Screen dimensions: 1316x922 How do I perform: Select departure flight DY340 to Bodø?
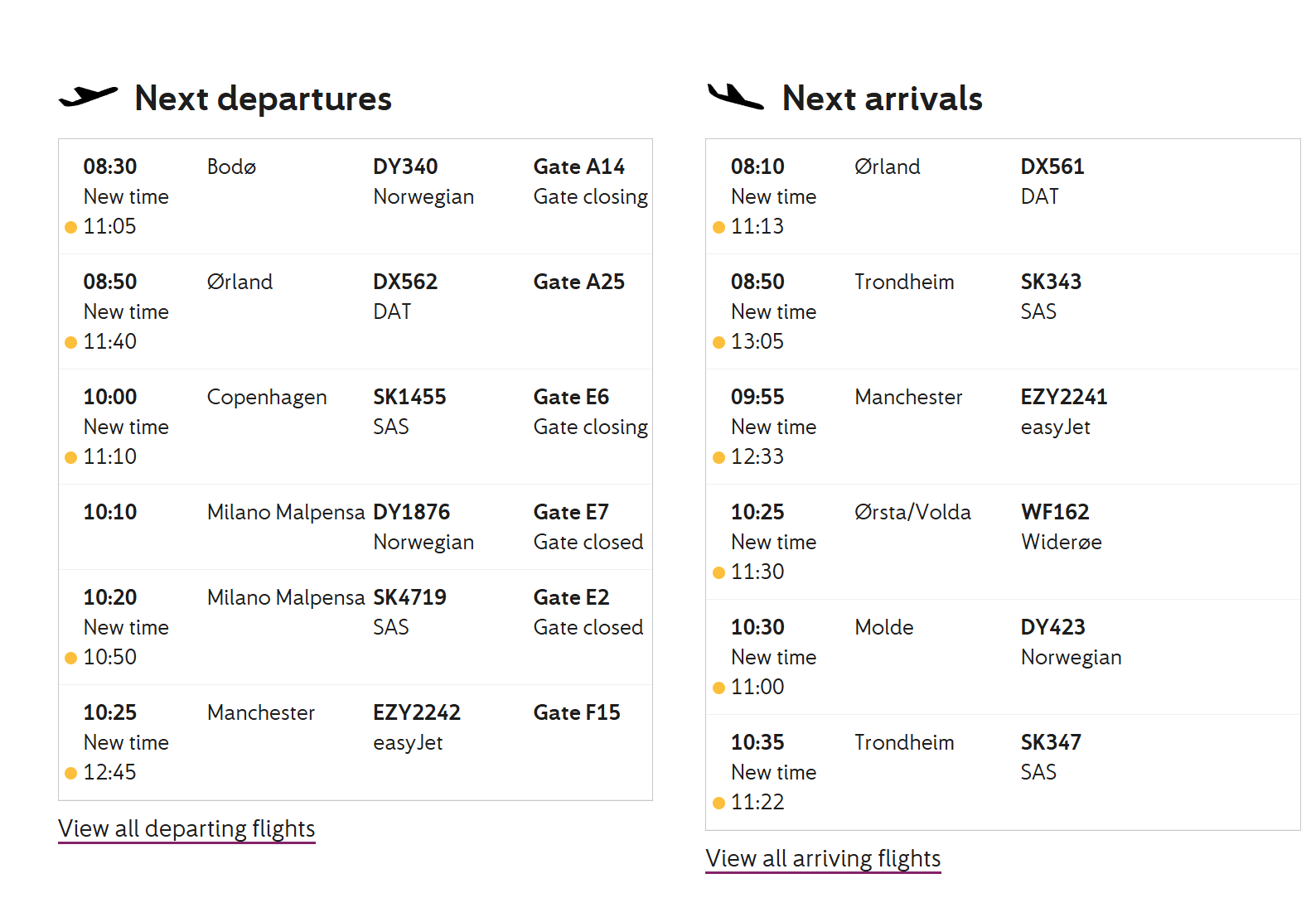(356, 196)
